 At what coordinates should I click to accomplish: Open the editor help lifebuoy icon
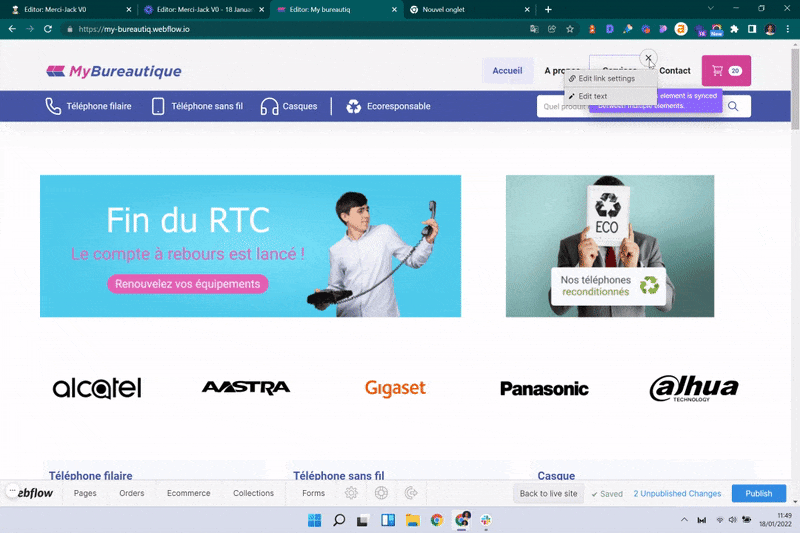pos(381,493)
